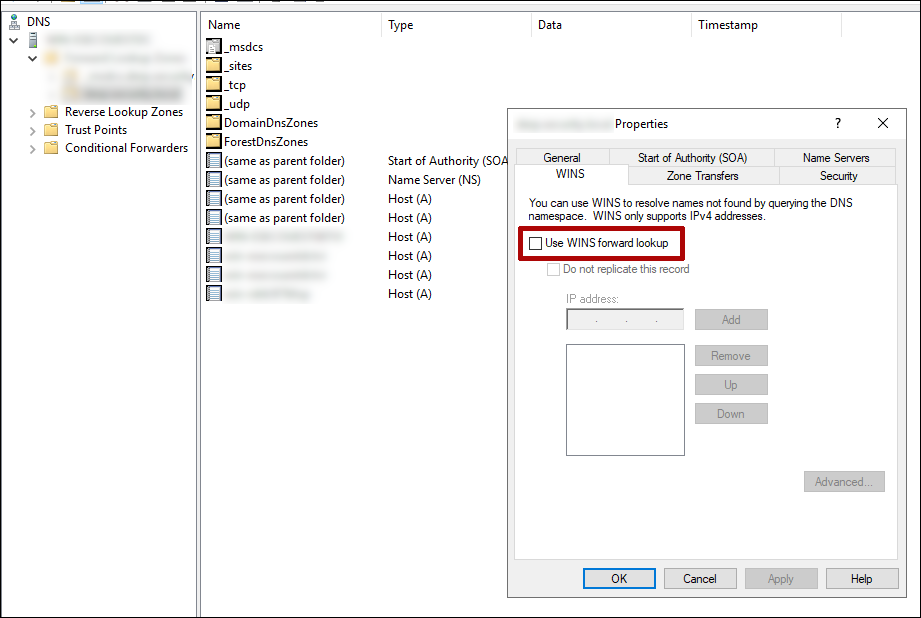Expand Trust Points
921x618 pixels.
point(31,129)
